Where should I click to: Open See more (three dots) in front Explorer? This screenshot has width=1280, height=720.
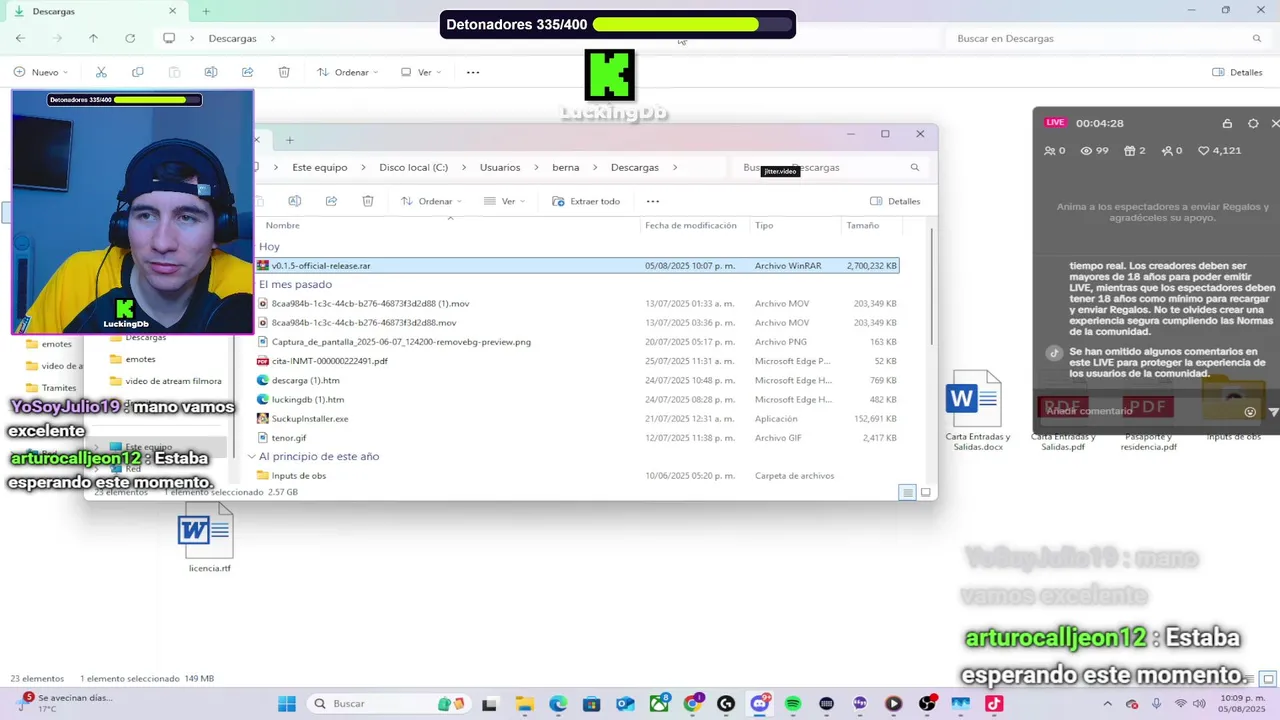pos(653,201)
